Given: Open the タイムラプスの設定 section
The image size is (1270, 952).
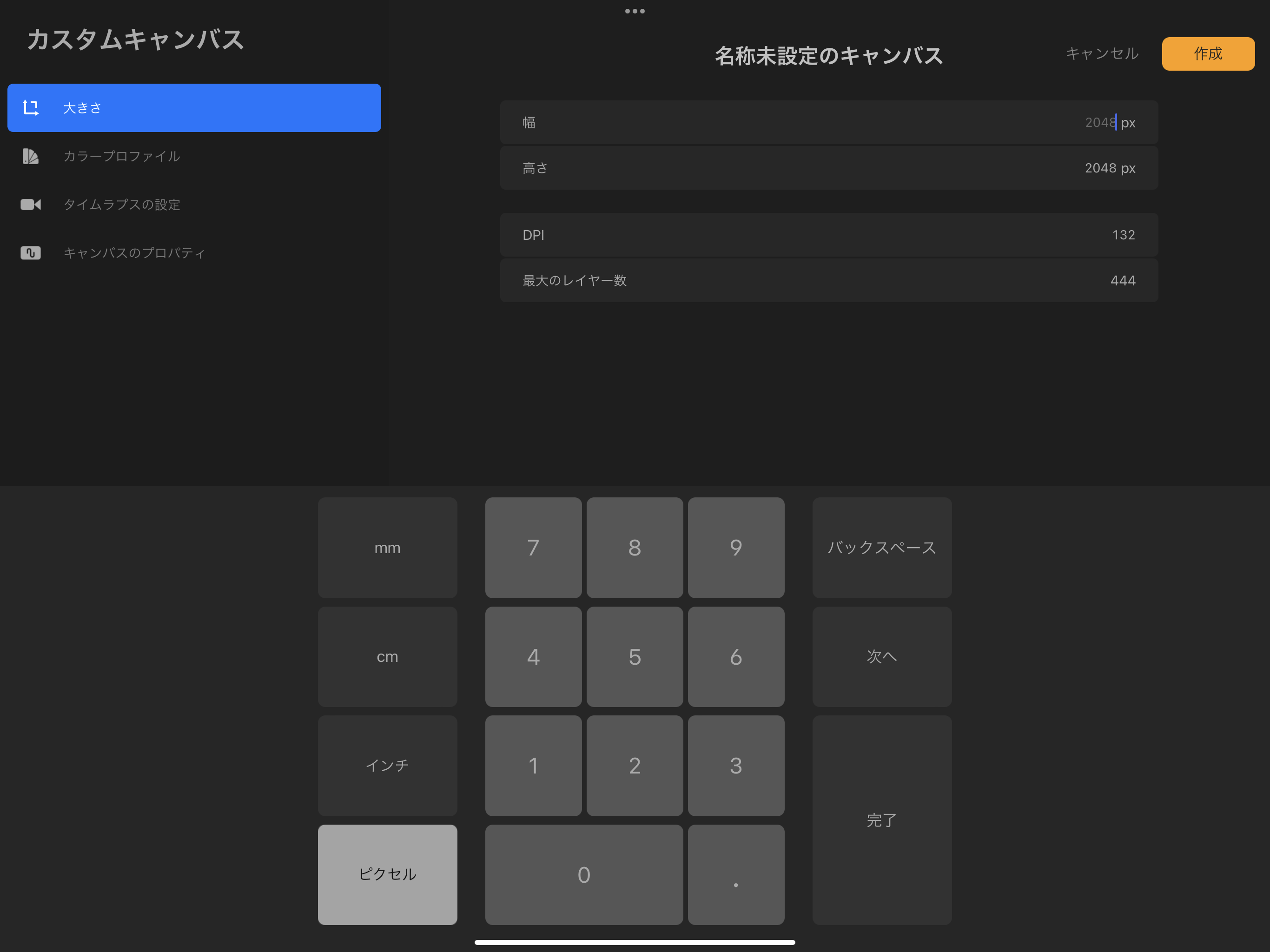Looking at the screenshot, I should (x=122, y=205).
